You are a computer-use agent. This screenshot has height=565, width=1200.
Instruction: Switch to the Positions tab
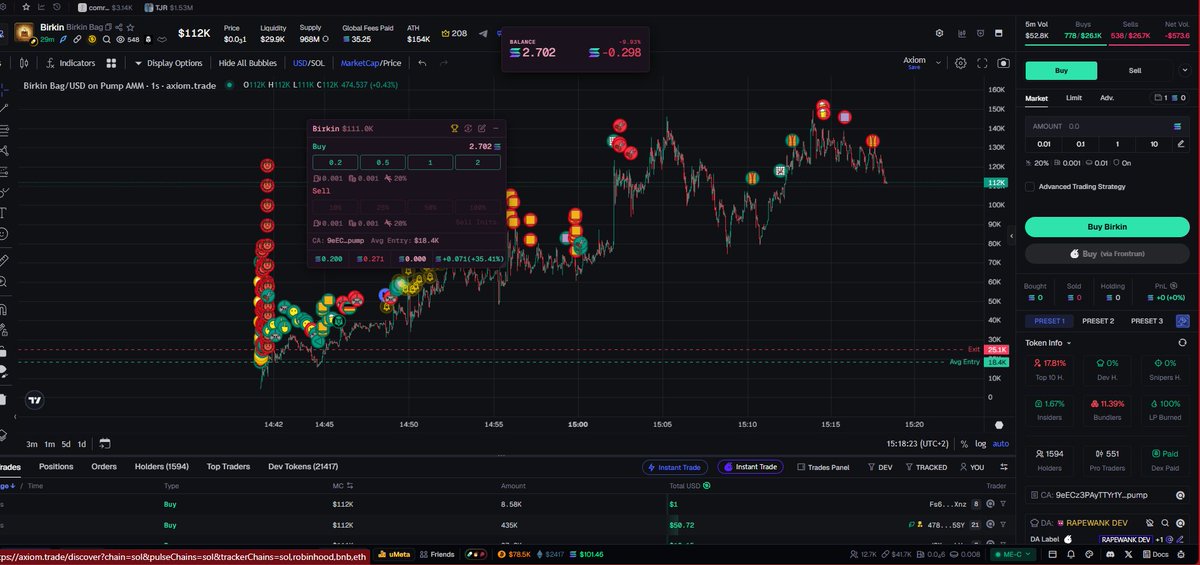(x=56, y=466)
